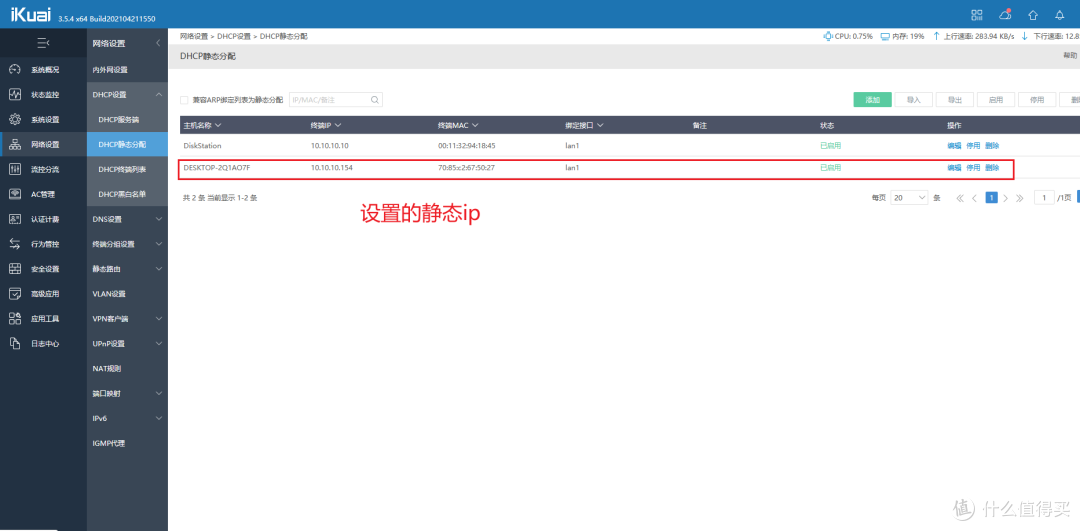
Task: Open NAT规则 menu item
Action: click(x=107, y=368)
